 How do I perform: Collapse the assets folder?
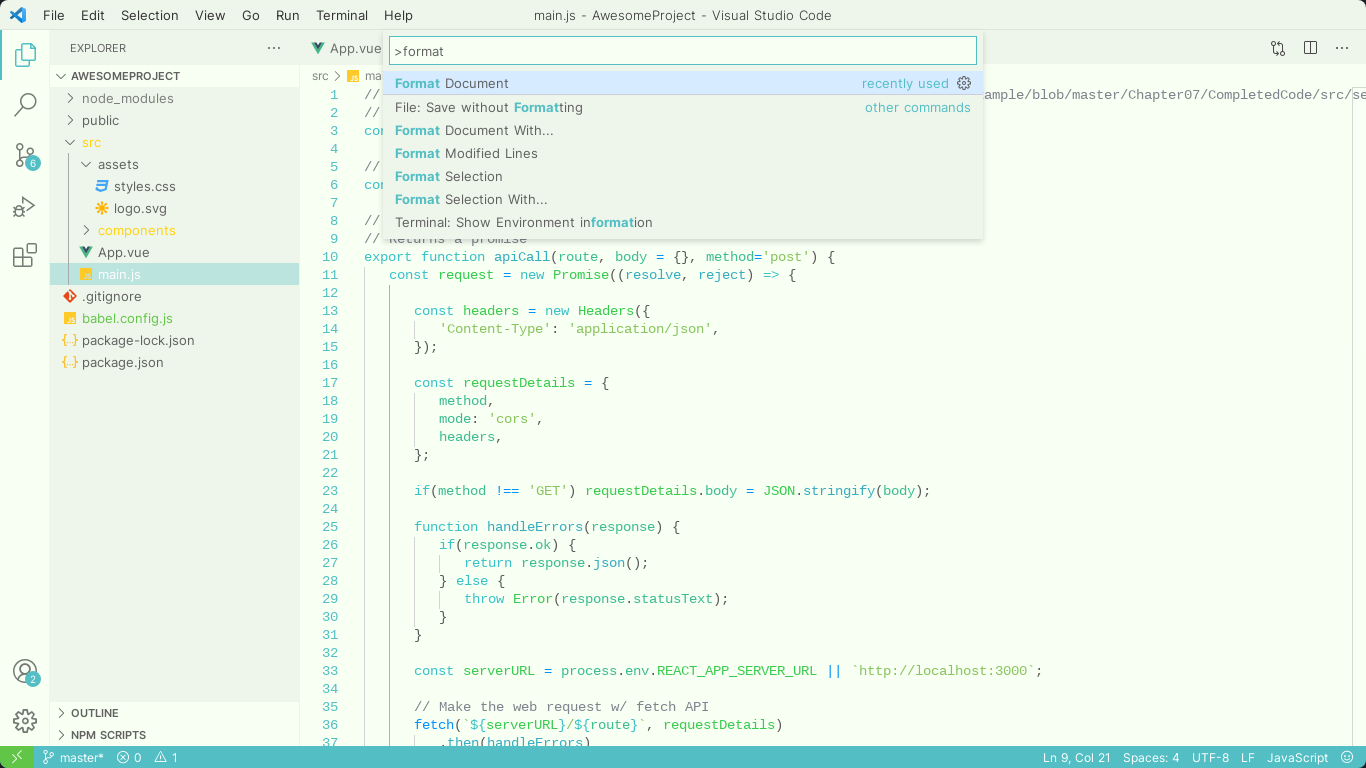(174, 164)
